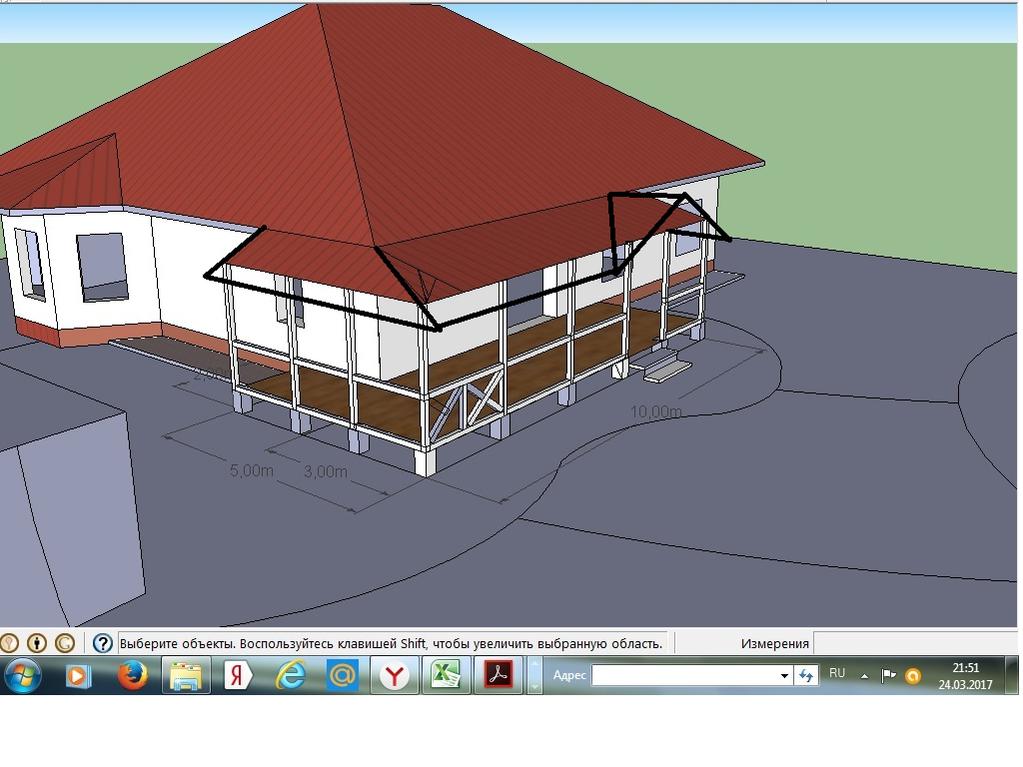Switch RU input language indicator
Screen dimensions: 1023x767
pyautogui.click(x=837, y=674)
